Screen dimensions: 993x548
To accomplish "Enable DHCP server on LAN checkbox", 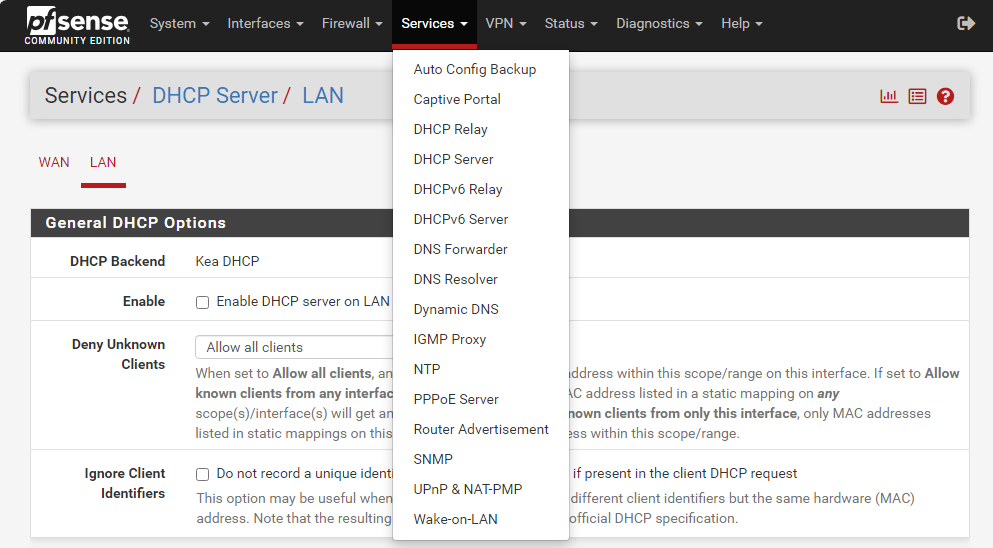I will [203, 302].
